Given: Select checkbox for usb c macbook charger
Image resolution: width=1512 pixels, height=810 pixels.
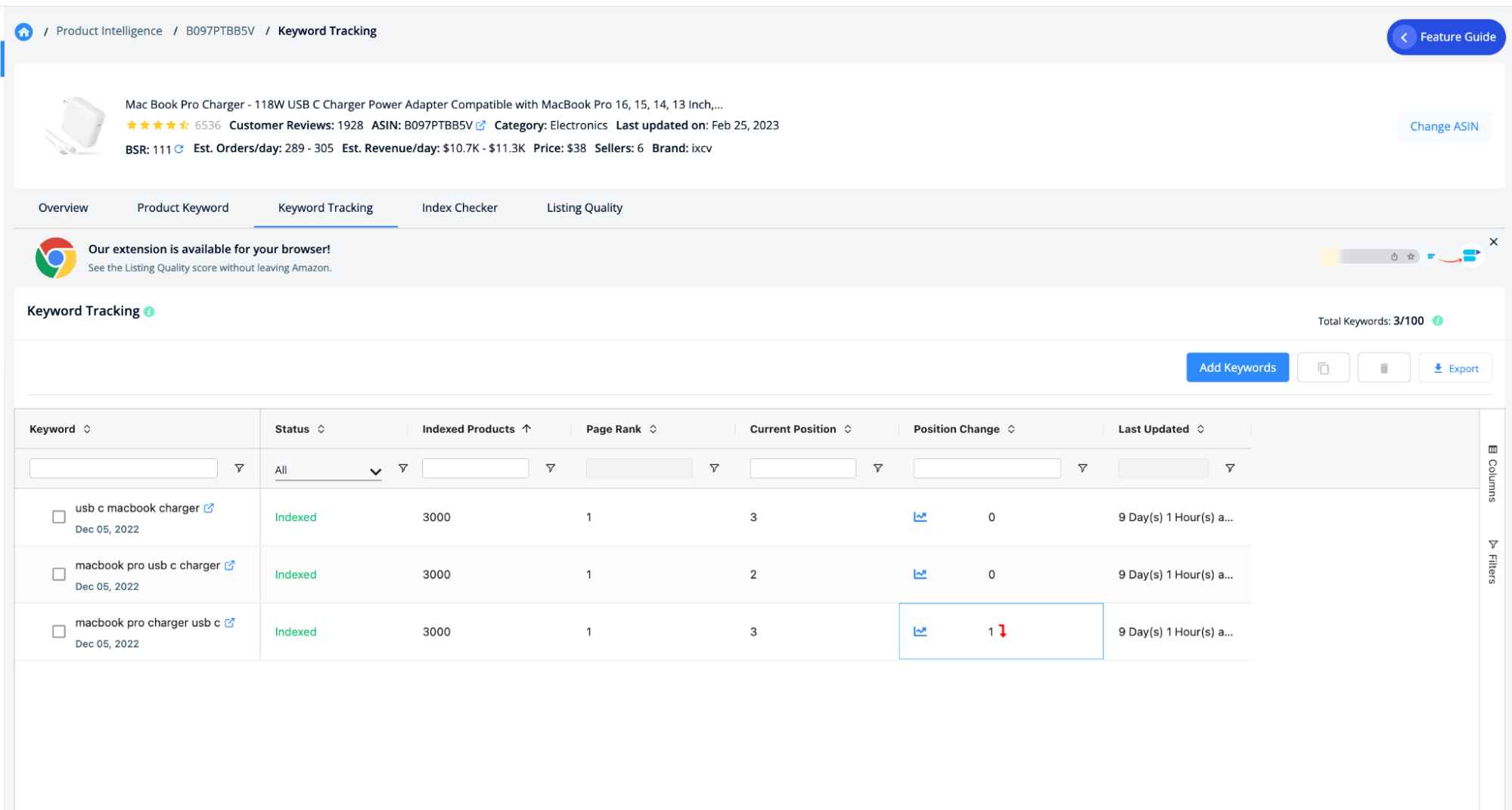Looking at the screenshot, I should pyautogui.click(x=59, y=517).
